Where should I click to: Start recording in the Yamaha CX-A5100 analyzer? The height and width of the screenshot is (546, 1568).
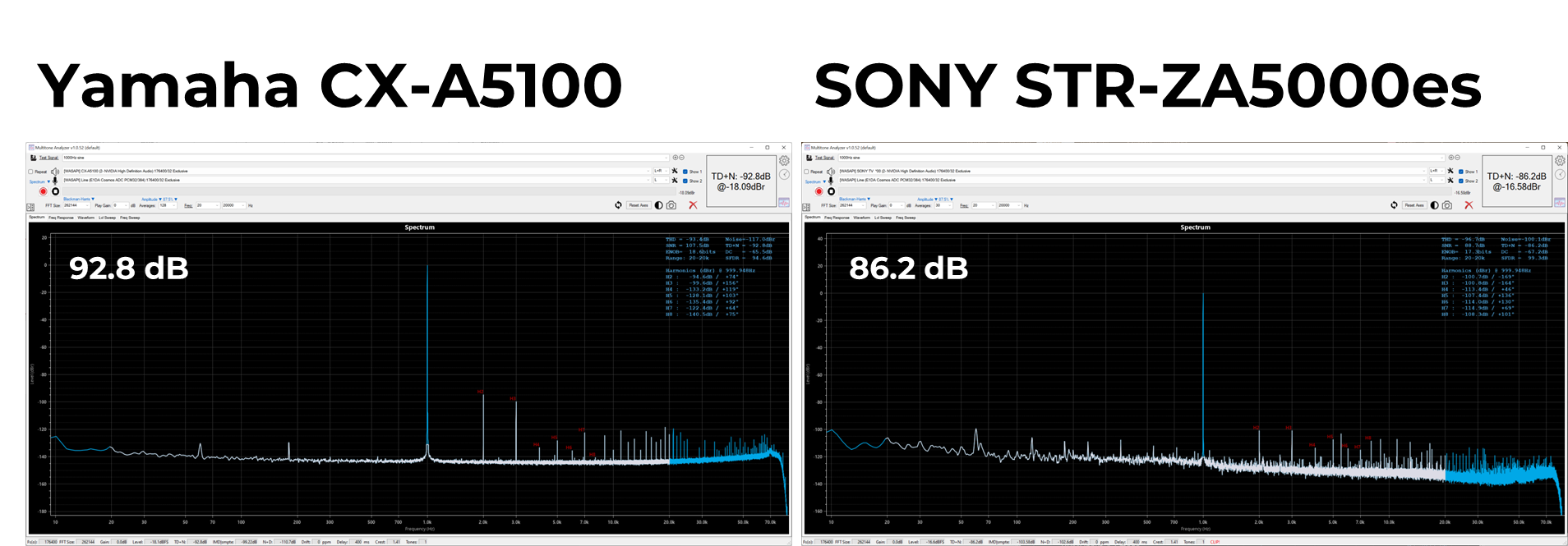(x=44, y=191)
